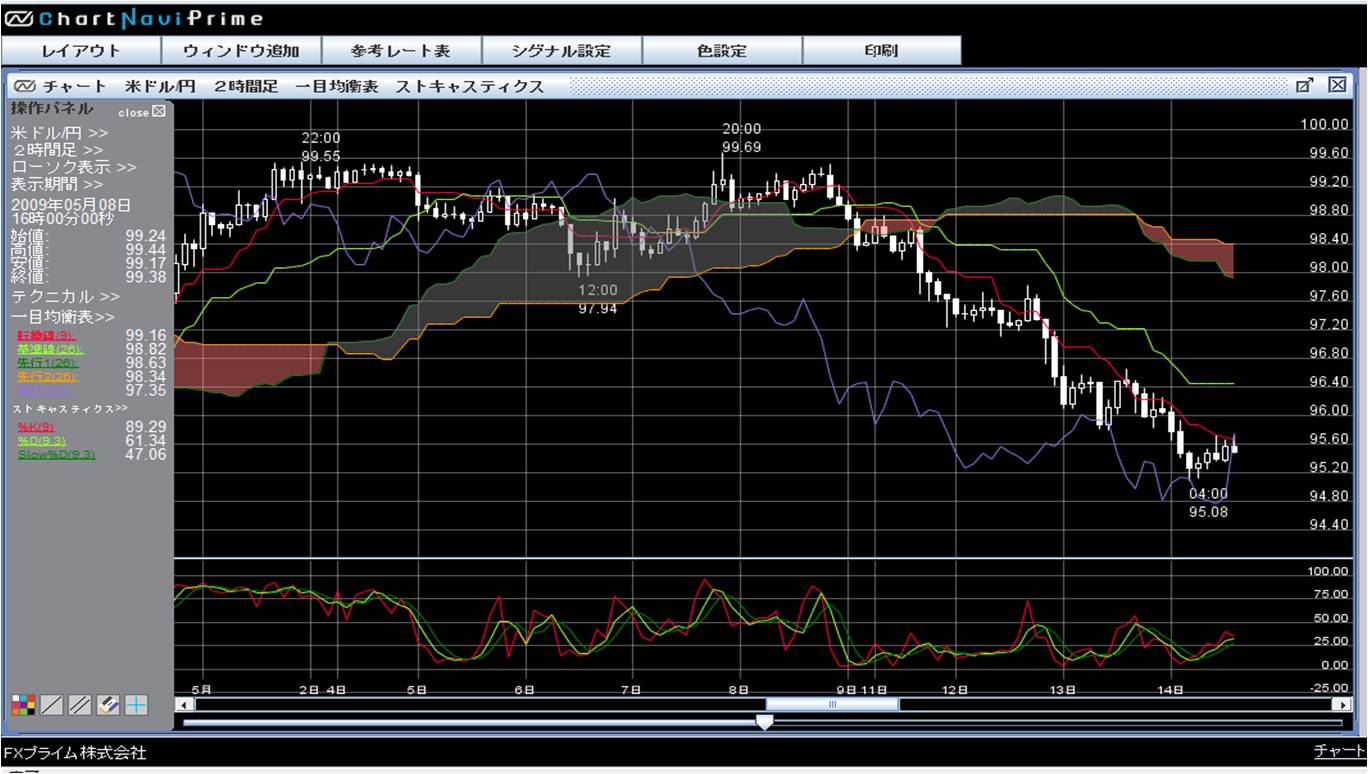Click the 終値 close value 99.38
The width and height of the screenshot is (1368, 774).
[x=146, y=277]
